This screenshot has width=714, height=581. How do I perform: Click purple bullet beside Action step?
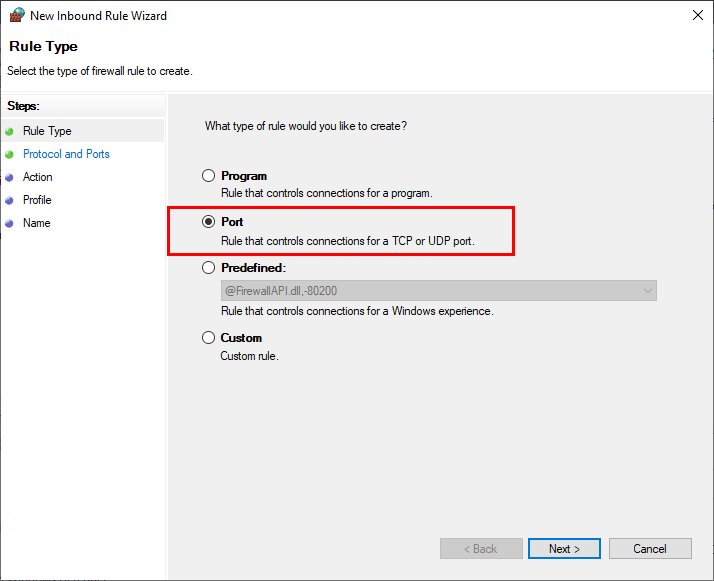pyautogui.click(x=10, y=178)
